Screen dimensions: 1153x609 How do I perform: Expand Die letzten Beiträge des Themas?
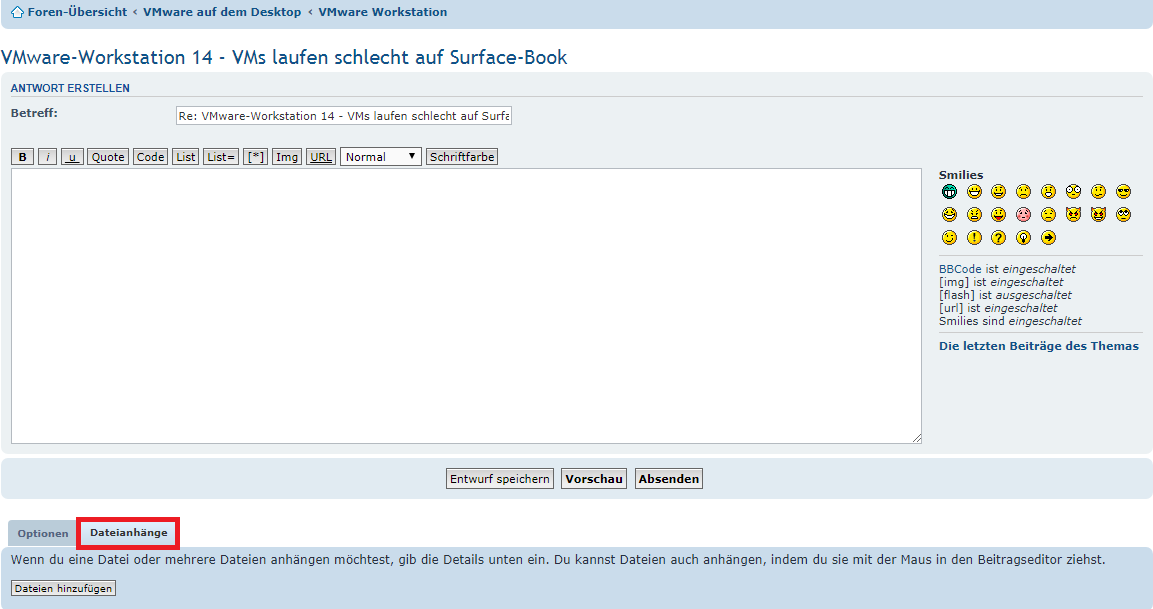[1038, 346]
